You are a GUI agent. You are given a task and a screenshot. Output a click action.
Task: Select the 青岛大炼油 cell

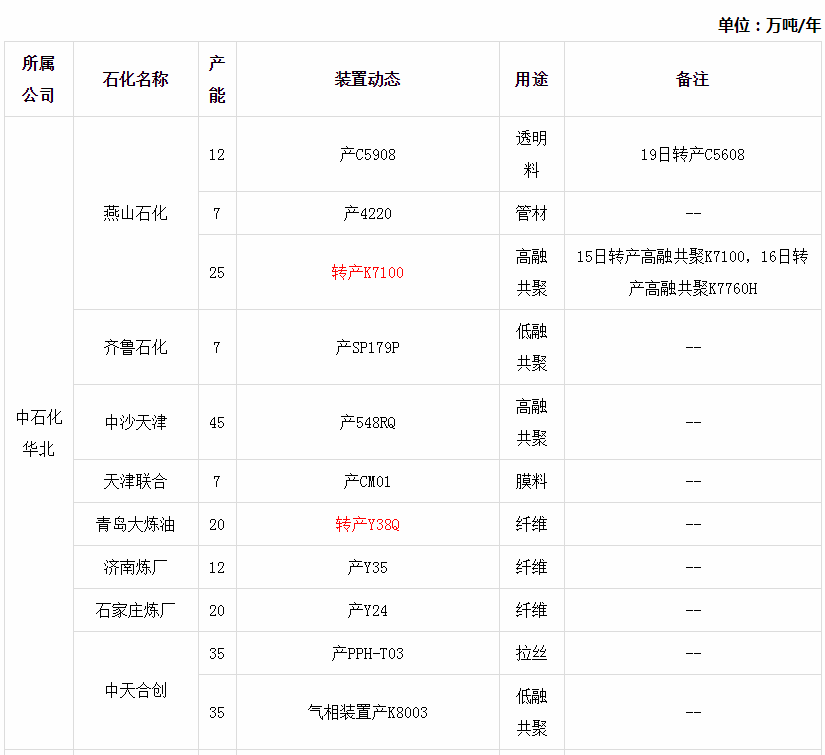(x=135, y=524)
